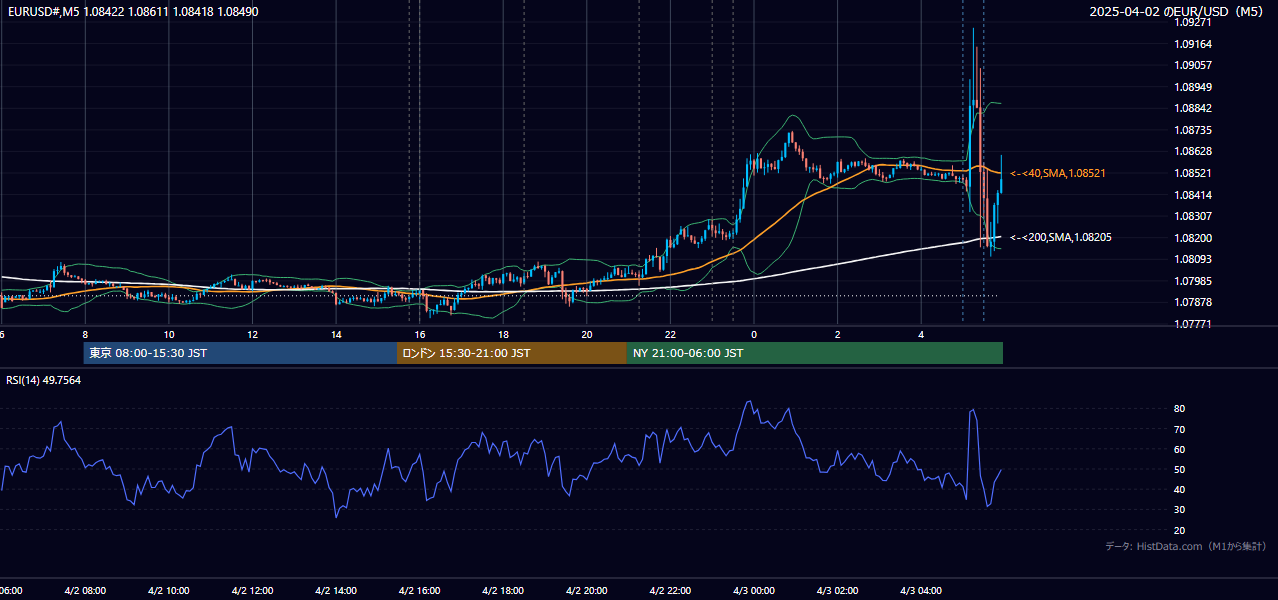Click price scale value 1.08093
Image resolution: width=1278 pixels, height=600 pixels.
pyautogui.click(x=1193, y=259)
